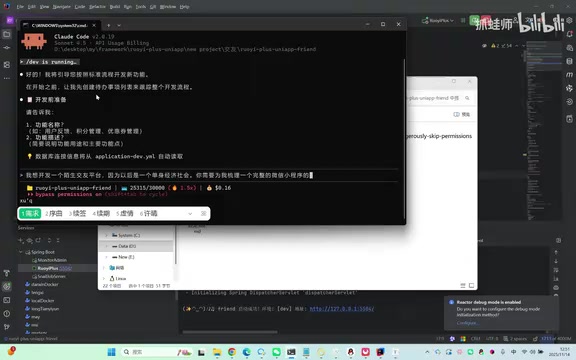This screenshot has width=576, height=360.
Task: Open the Build menu
Action: [115, 7]
